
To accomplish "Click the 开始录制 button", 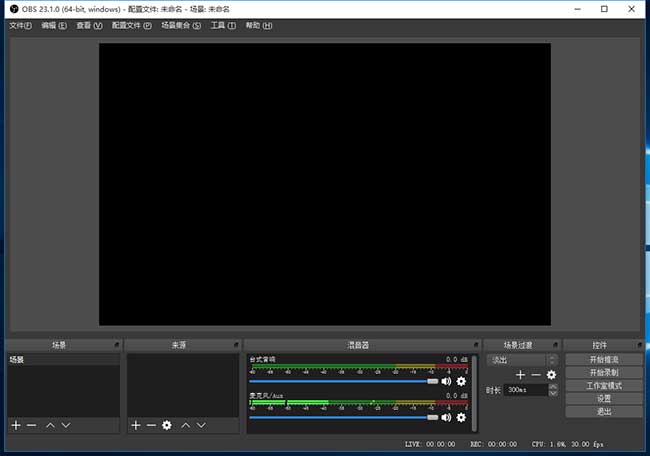I will (604, 372).
